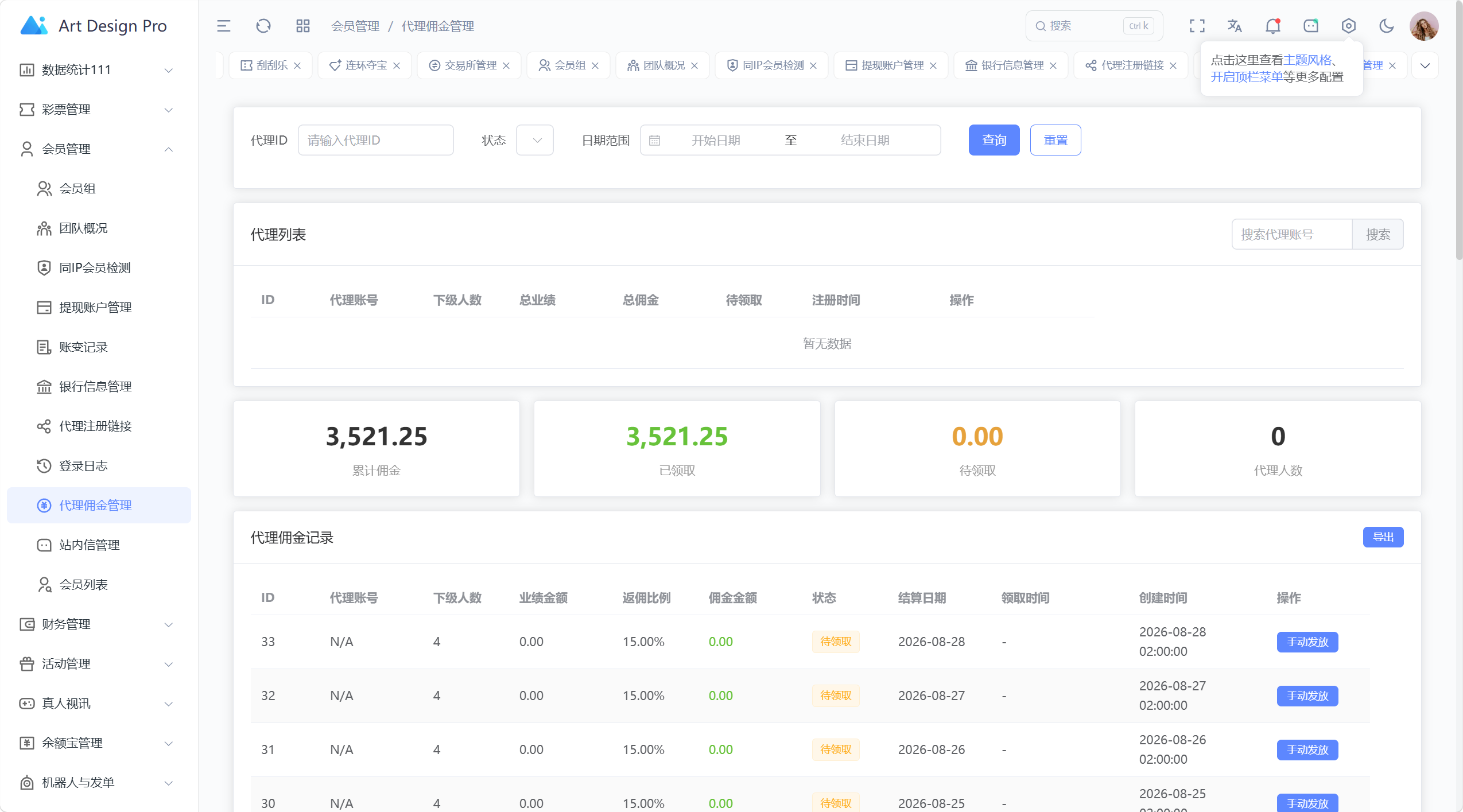Focus the 搜索代理账号 input field
The width and height of the screenshot is (1463, 812).
(1292, 234)
